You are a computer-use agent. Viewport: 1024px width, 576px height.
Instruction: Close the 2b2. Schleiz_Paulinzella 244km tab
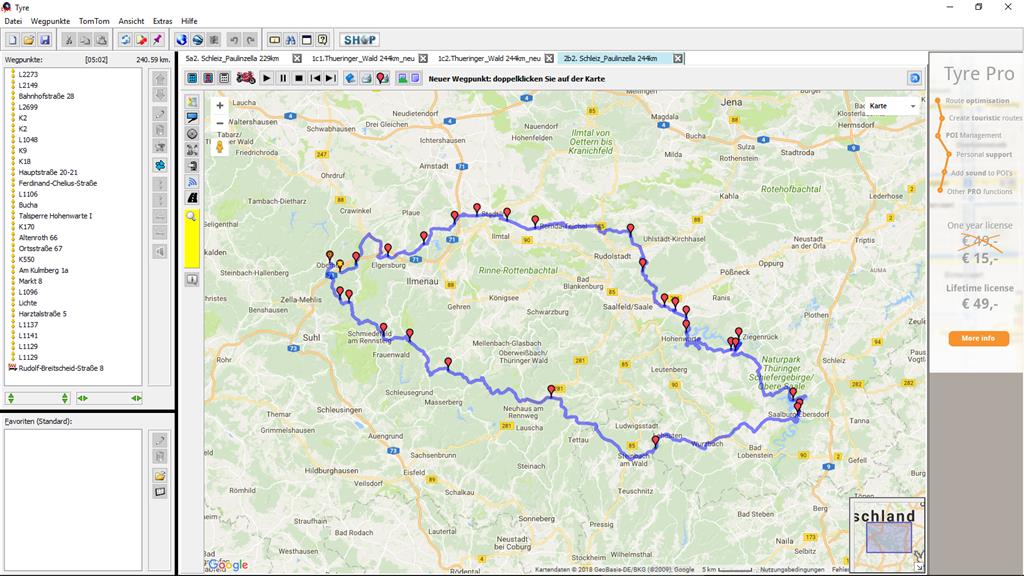point(678,58)
